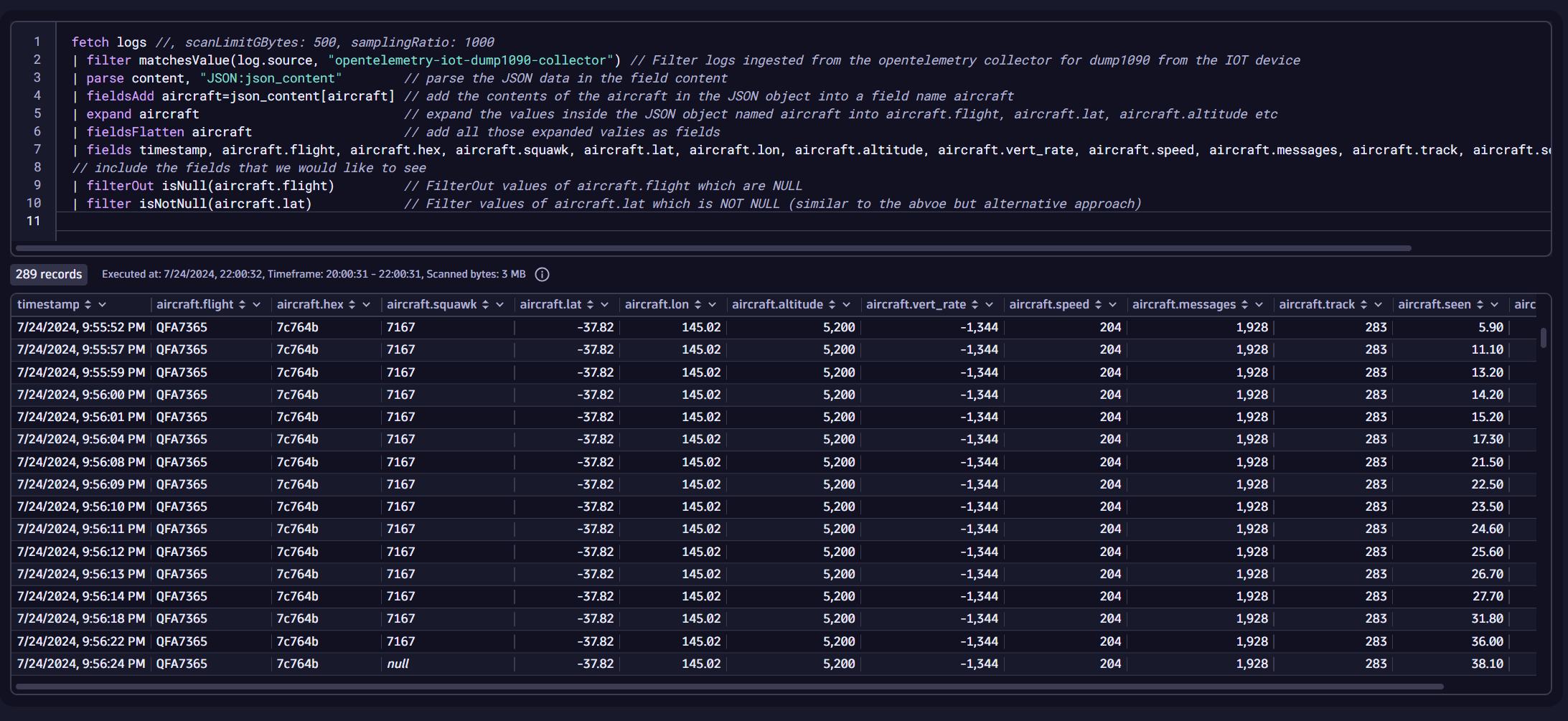Select the row with null squawk value
This screenshot has height=721, width=1568.
click(398, 664)
